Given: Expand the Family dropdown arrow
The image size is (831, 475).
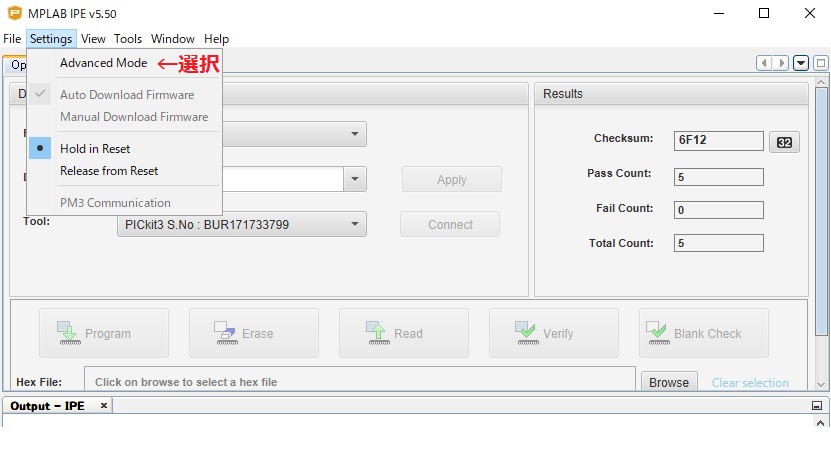Looking at the screenshot, I should (x=355, y=134).
